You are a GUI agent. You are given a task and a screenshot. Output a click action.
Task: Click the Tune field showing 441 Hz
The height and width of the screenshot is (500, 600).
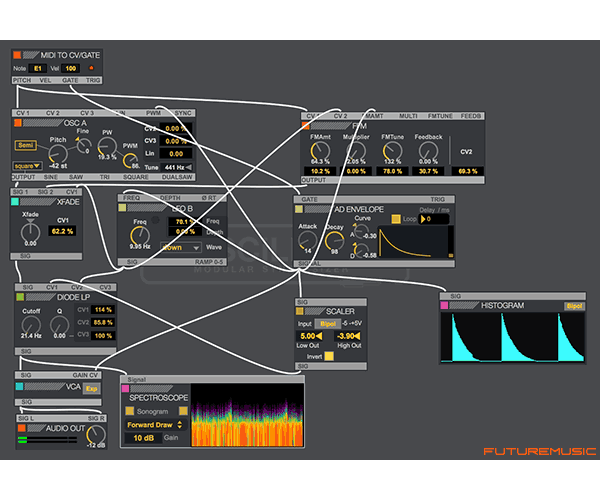(177, 167)
